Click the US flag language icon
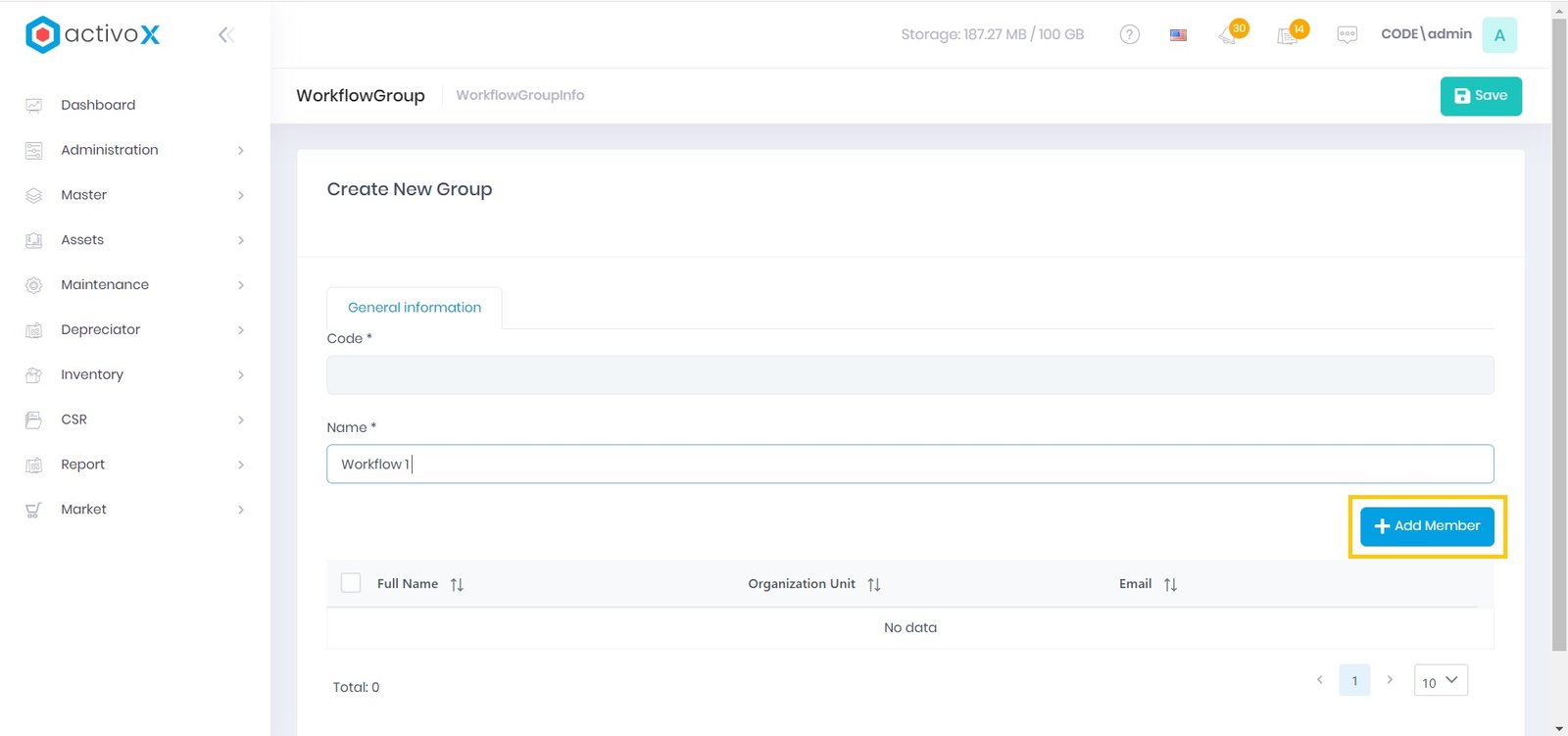The width and height of the screenshot is (1568, 736). click(x=1178, y=35)
